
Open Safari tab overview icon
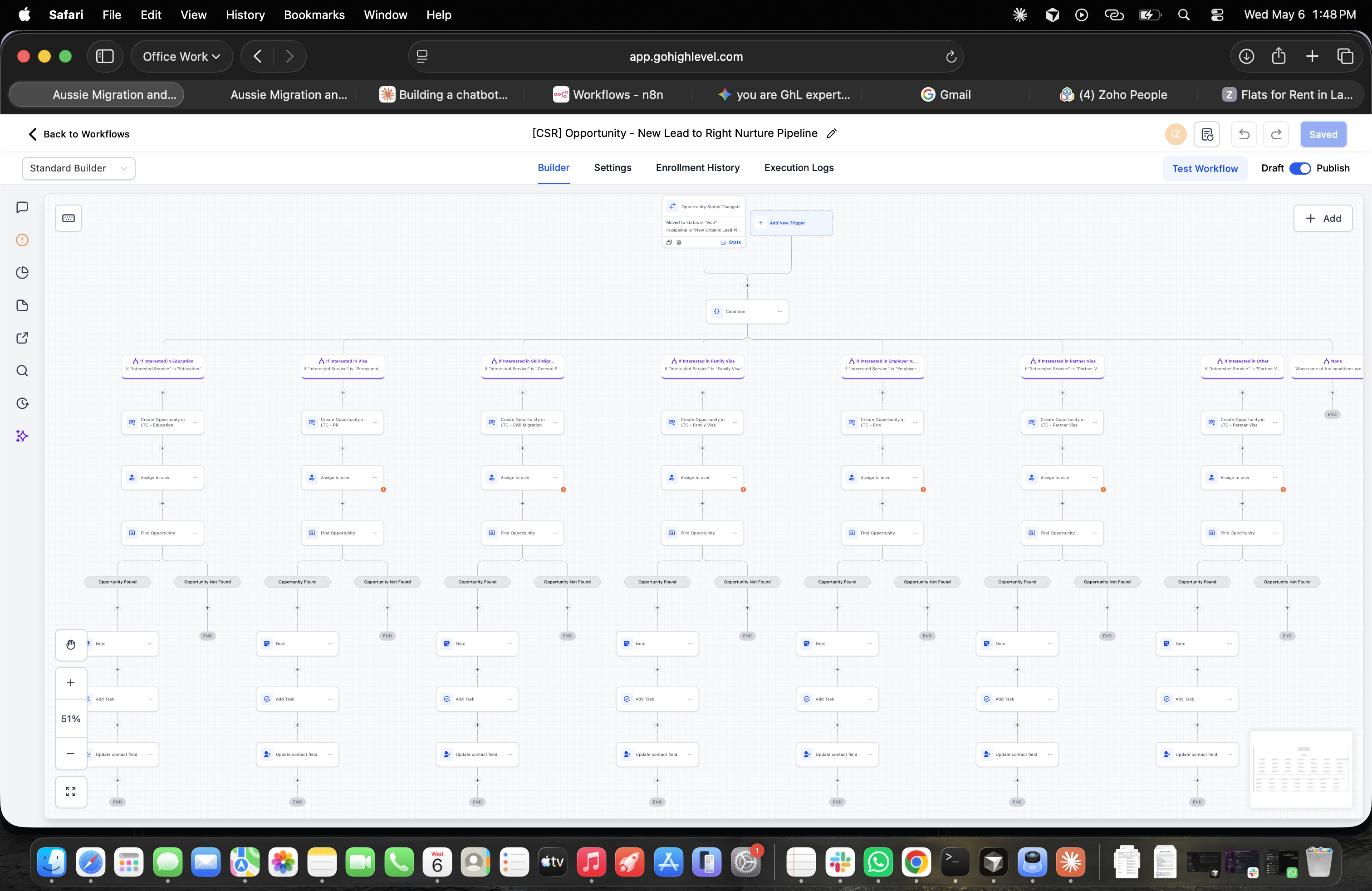click(1346, 56)
